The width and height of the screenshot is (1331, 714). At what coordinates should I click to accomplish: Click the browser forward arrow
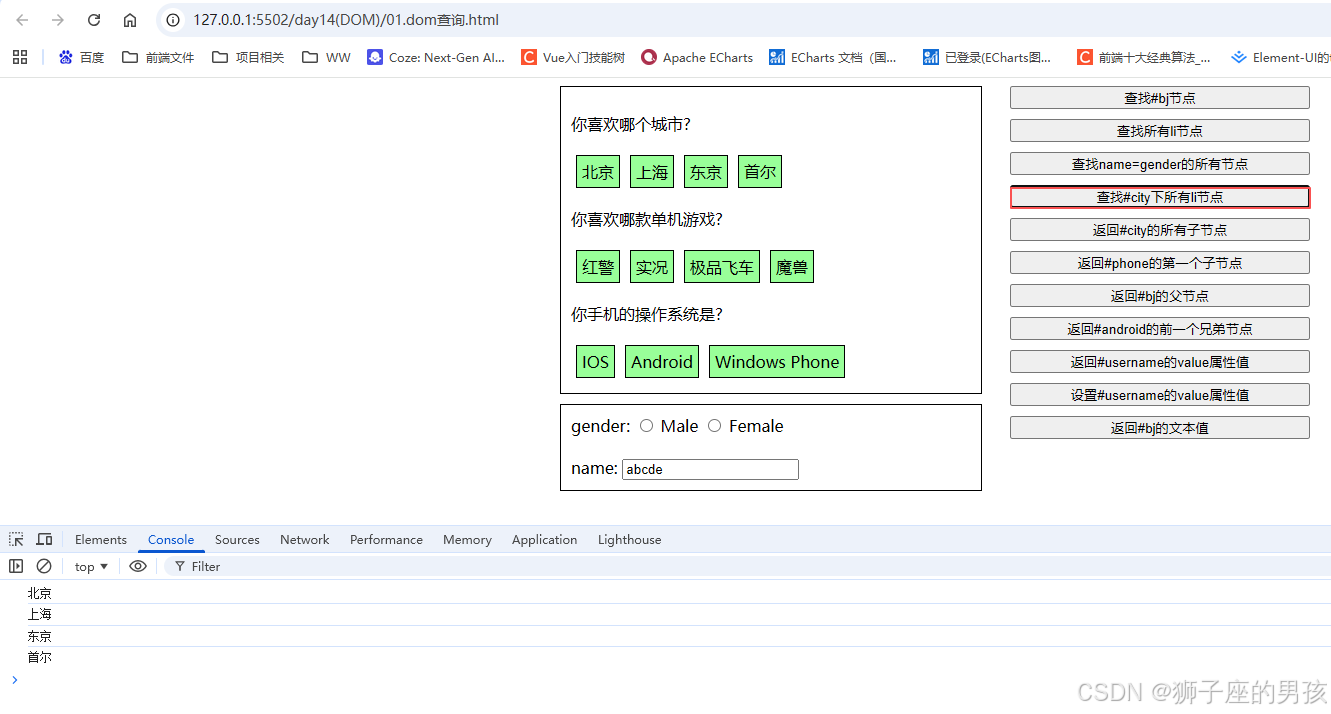point(58,20)
